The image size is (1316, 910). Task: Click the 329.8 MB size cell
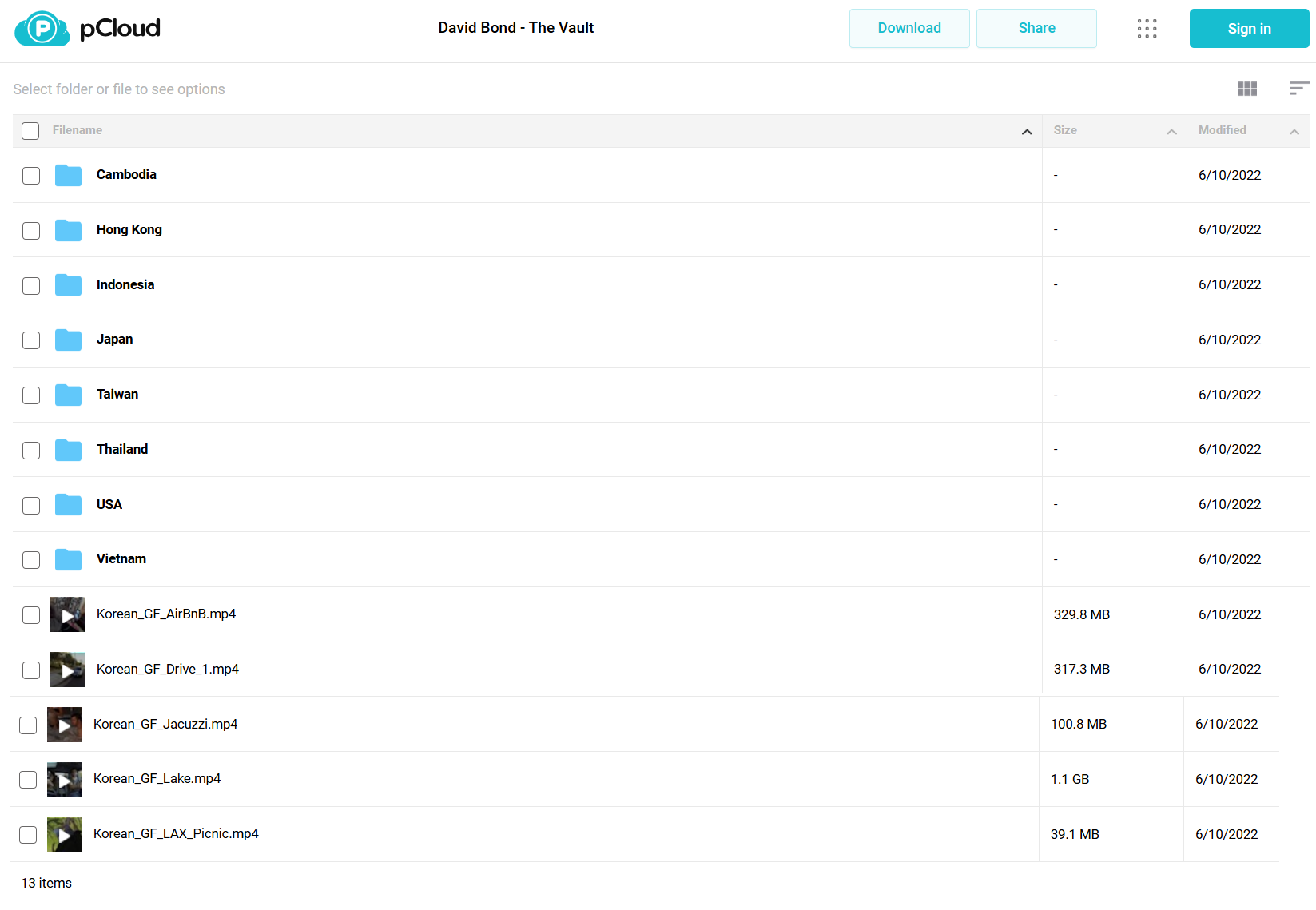click(x=1082, y=614)
